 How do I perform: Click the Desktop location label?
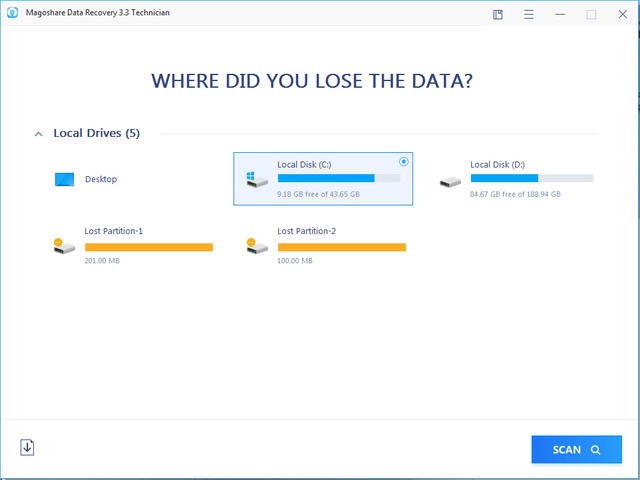click(x=101, y=180)
